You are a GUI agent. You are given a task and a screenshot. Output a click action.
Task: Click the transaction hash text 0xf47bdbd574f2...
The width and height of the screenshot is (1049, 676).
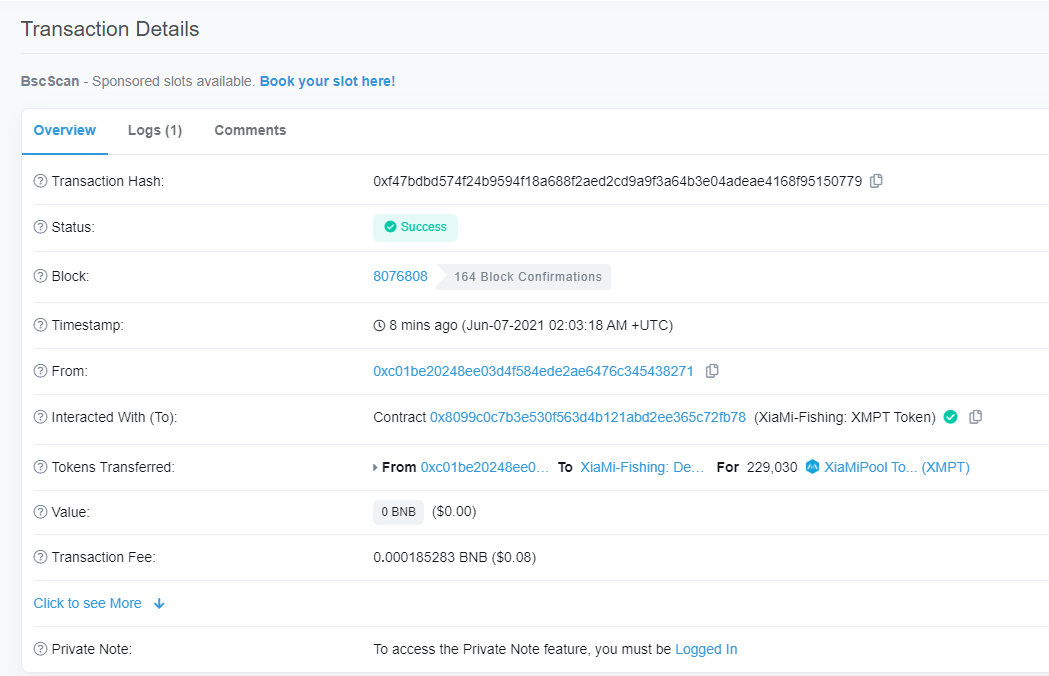(617, 181)
